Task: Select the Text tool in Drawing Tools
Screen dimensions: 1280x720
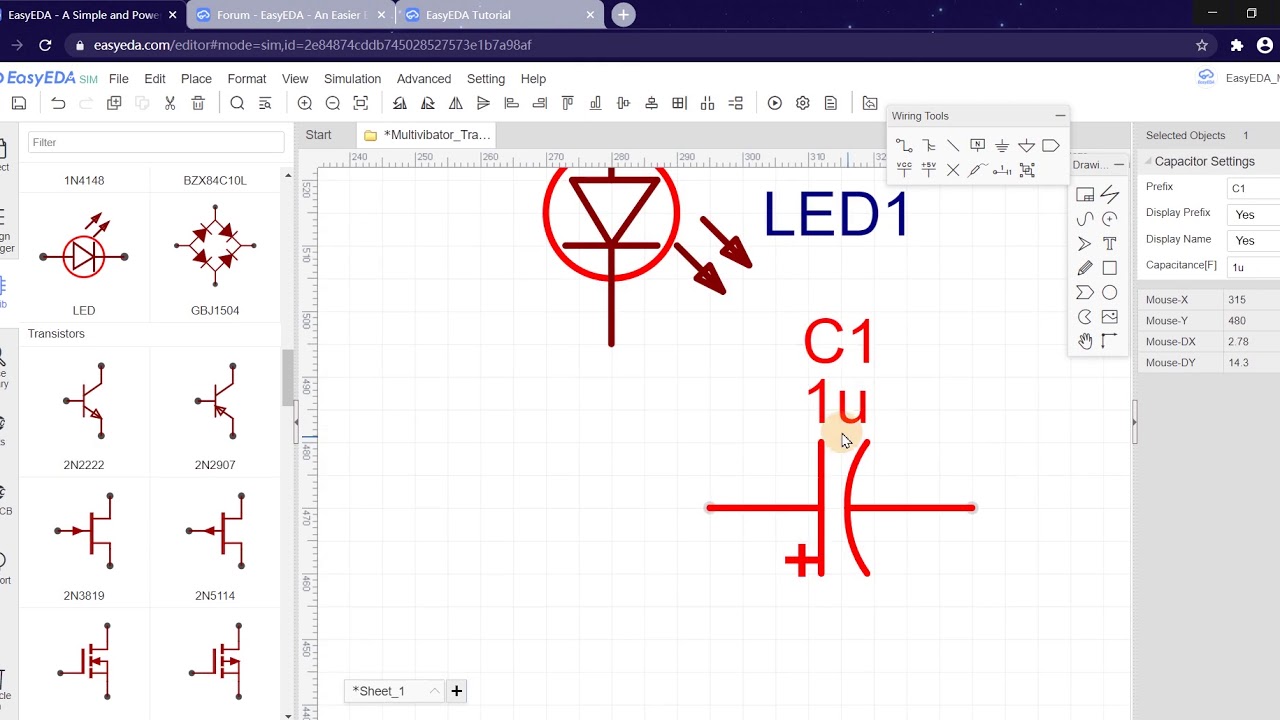Action: click(x=1110, y=243)
